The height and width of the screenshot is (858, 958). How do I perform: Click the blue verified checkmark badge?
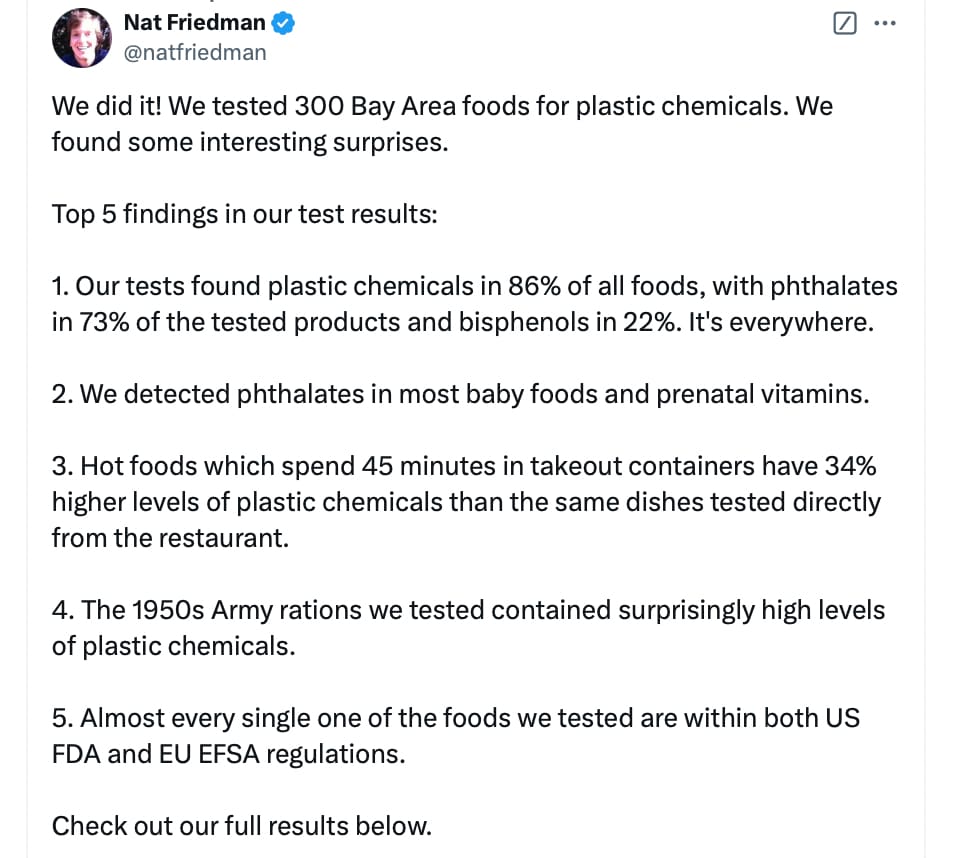click(x=283, y=23)
